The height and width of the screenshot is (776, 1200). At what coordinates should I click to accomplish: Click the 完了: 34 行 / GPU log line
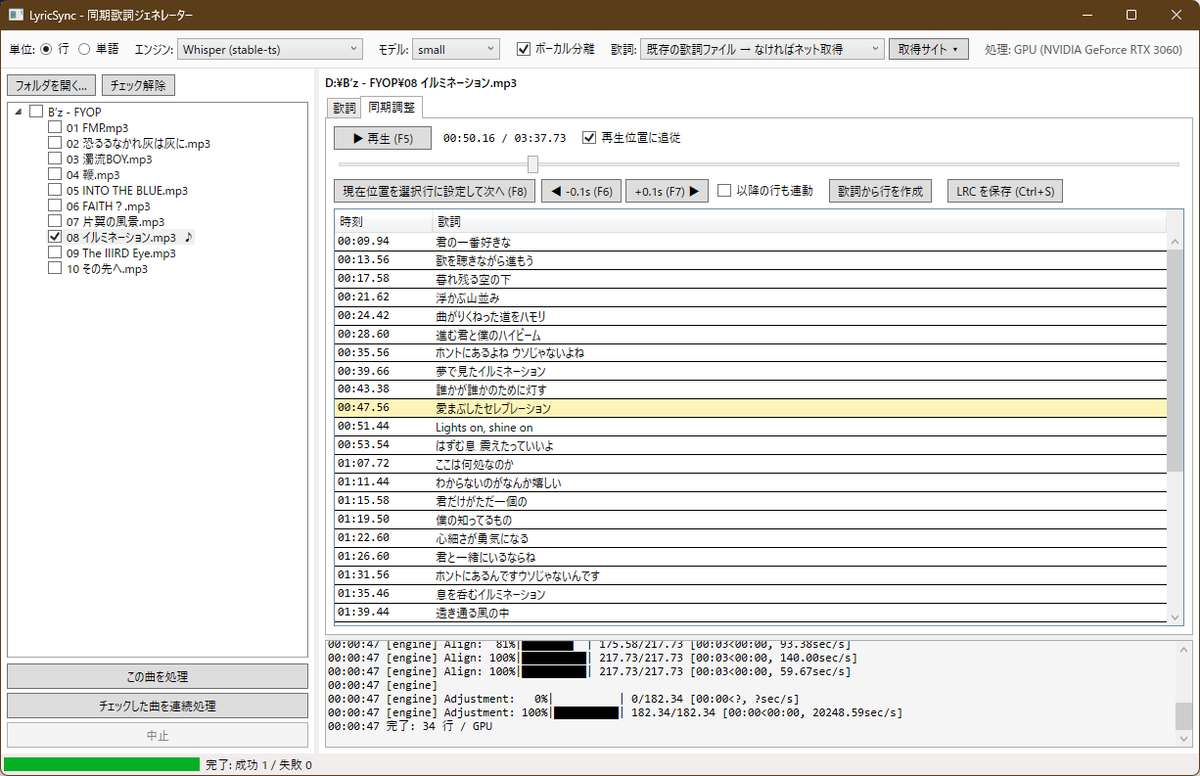[x=410, y=726]
